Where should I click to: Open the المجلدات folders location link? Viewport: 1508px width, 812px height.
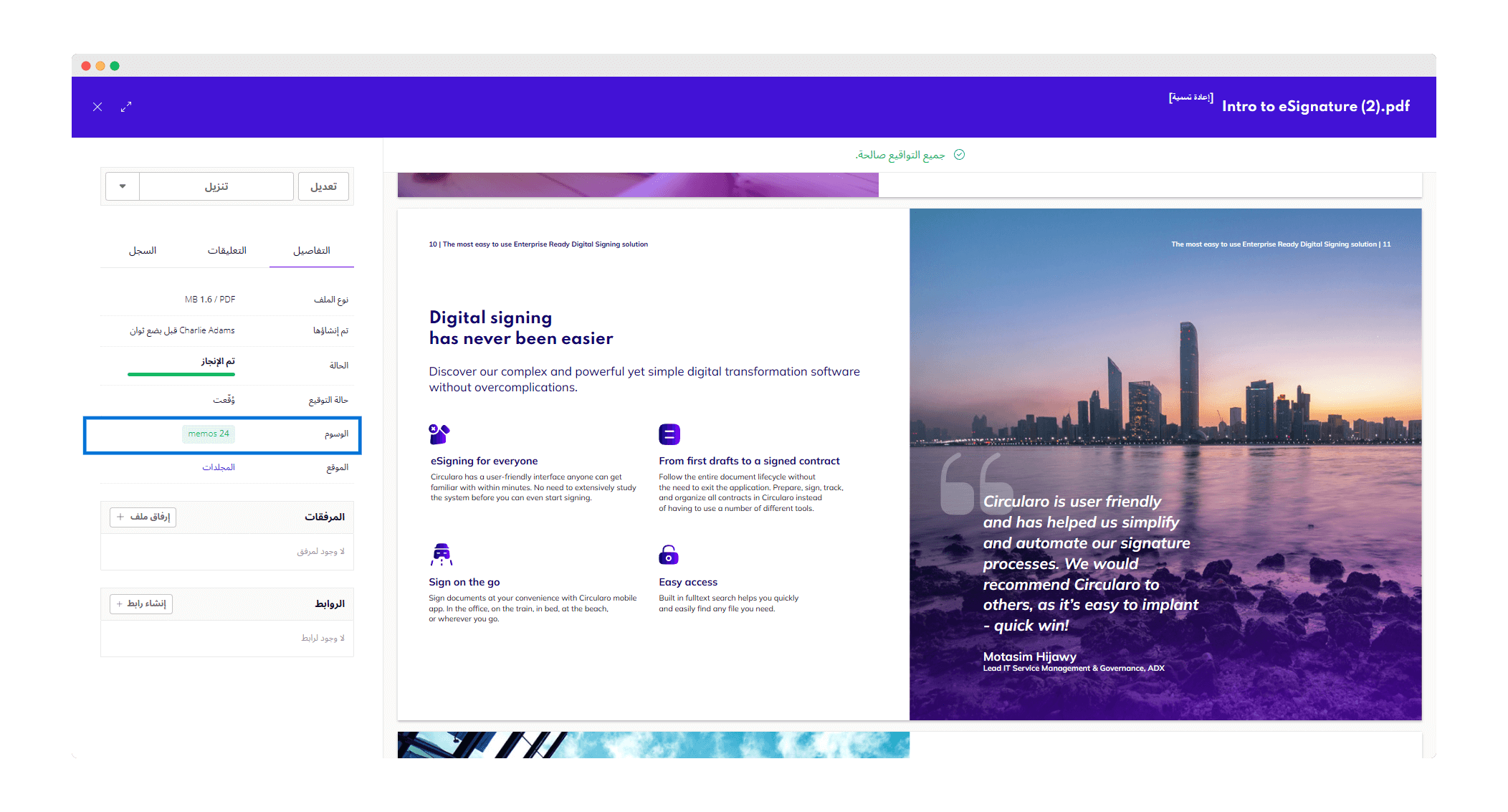pos(218,467)
